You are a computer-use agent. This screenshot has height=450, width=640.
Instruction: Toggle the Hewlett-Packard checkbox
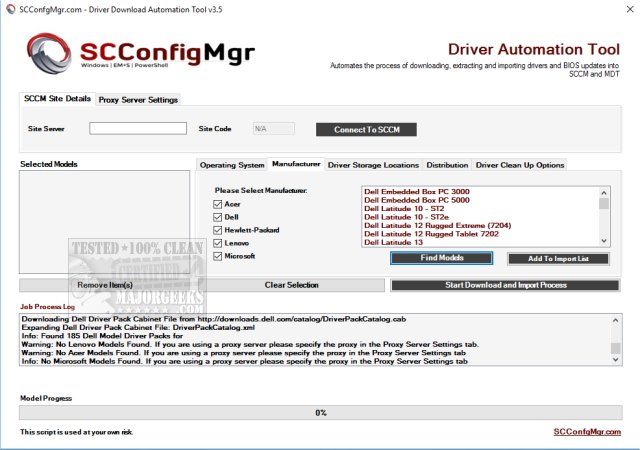218,230
